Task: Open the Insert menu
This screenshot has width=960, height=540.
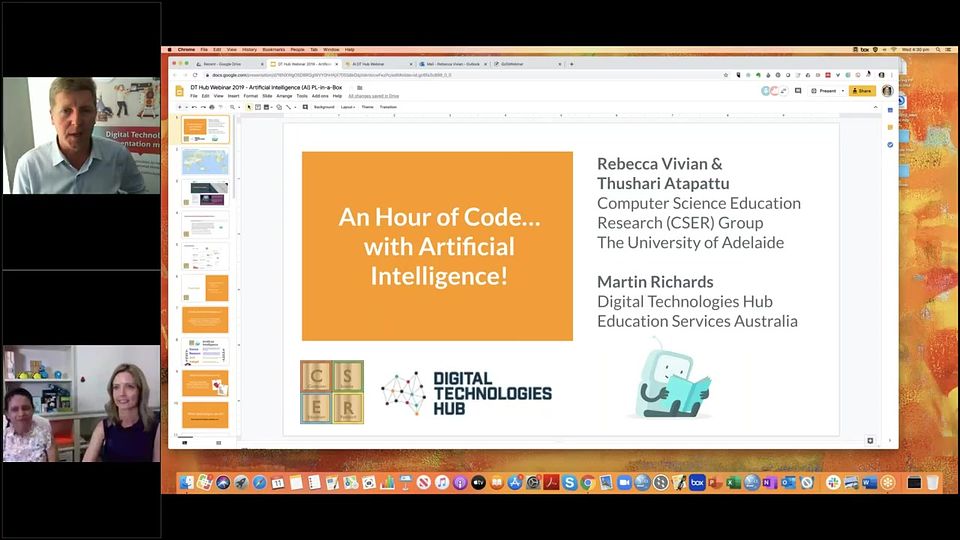Action: coord(233,96)
